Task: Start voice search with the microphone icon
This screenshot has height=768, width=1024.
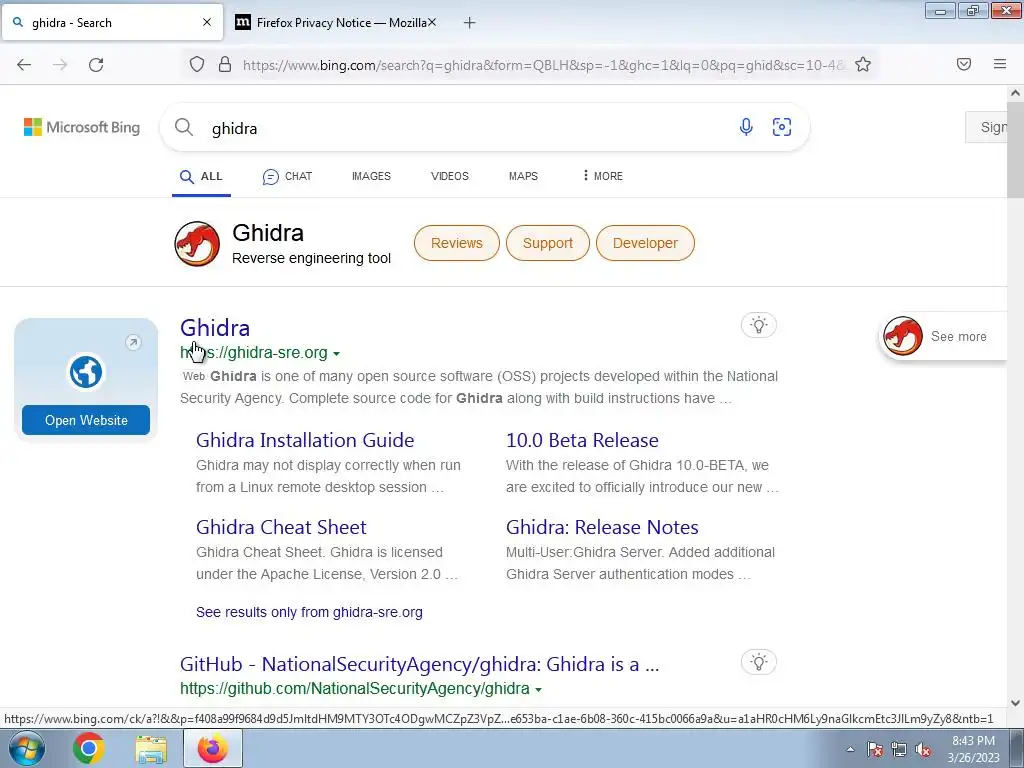Action: coord(746,127)
